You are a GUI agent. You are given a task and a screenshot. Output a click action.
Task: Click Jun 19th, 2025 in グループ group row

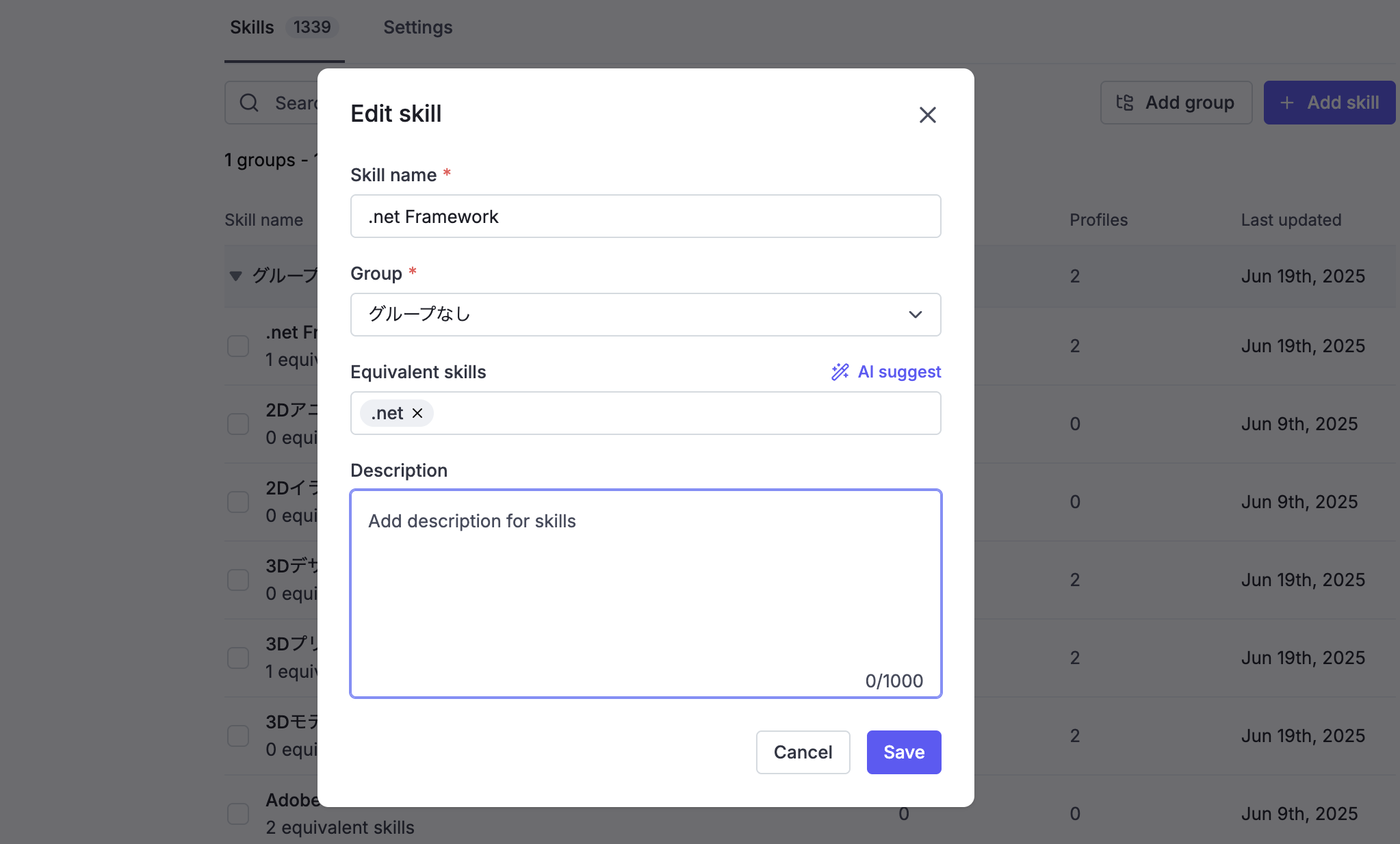(1304, 276)
